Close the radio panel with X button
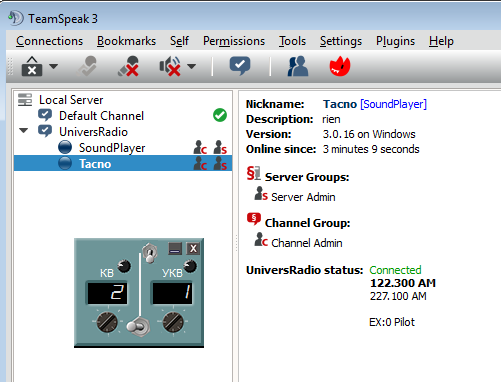This screenshot has width=501, height=382. pos(193,248)
